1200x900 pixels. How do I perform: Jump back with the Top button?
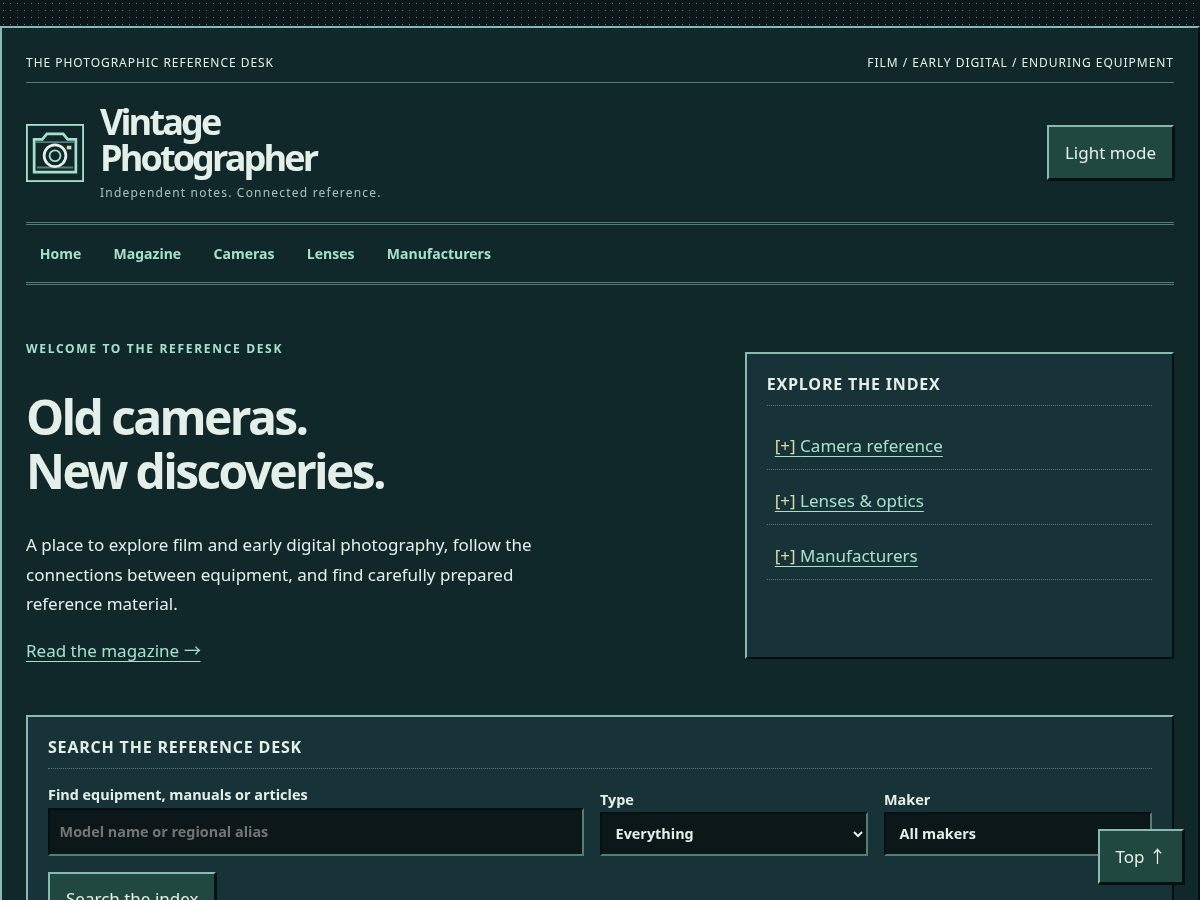1141,857
